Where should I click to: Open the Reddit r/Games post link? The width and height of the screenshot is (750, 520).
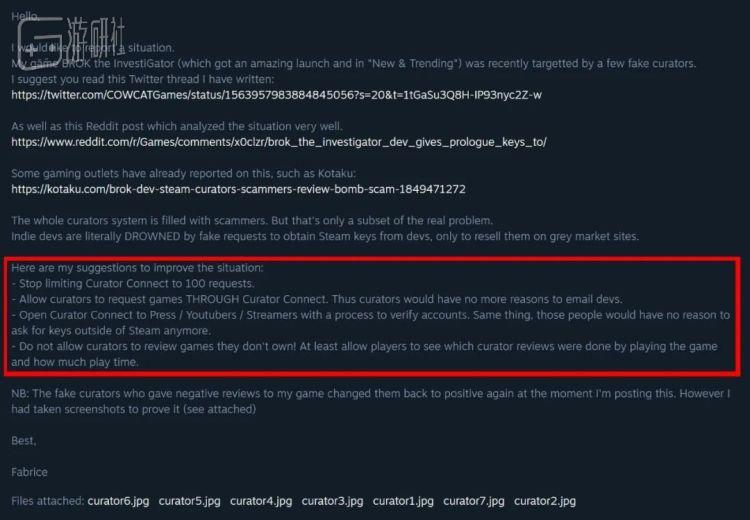pos(279,142)
